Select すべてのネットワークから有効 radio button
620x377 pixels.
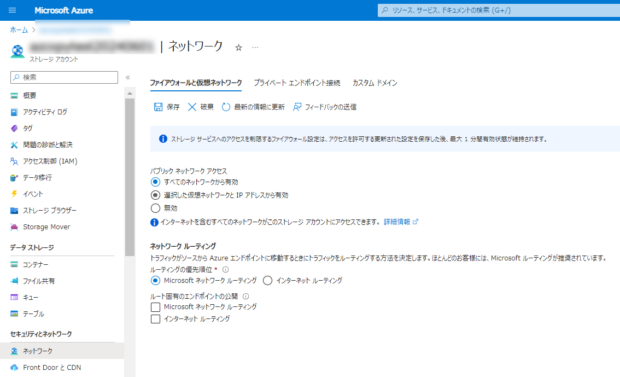point(155,182)
